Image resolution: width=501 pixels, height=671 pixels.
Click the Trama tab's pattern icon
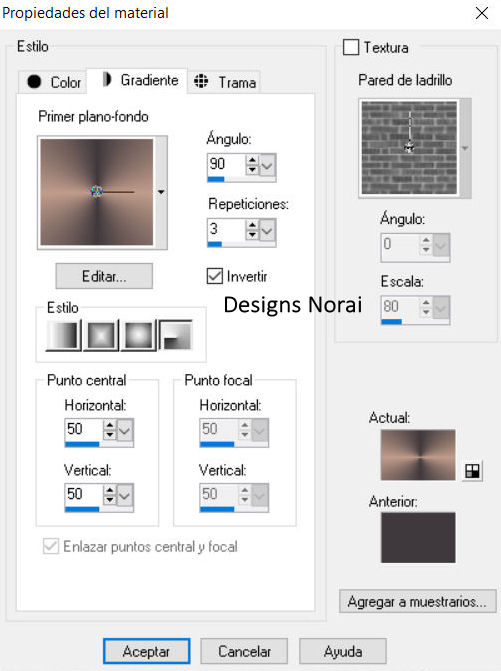[x=201, y=81]
